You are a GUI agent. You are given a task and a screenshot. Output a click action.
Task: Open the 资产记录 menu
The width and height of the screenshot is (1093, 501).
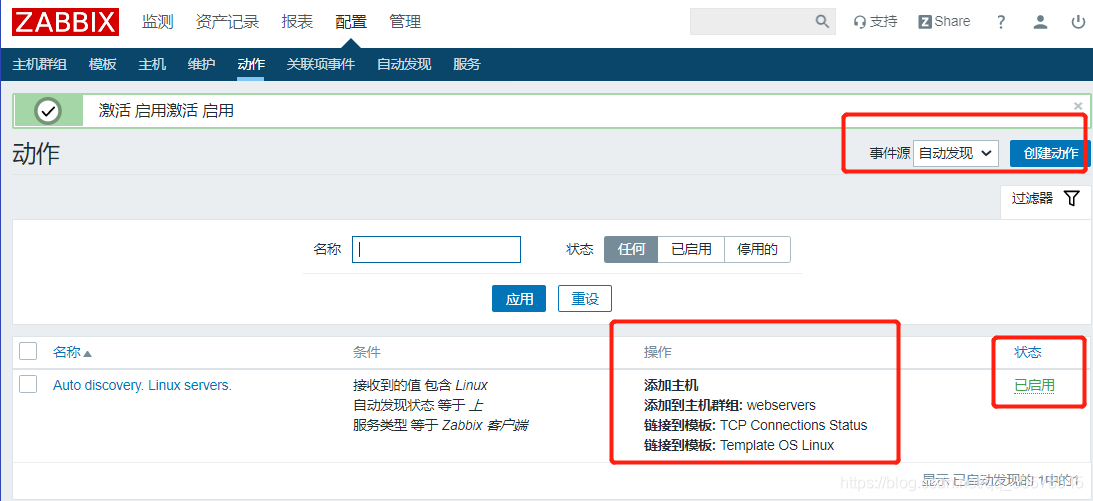click(227, 22)
